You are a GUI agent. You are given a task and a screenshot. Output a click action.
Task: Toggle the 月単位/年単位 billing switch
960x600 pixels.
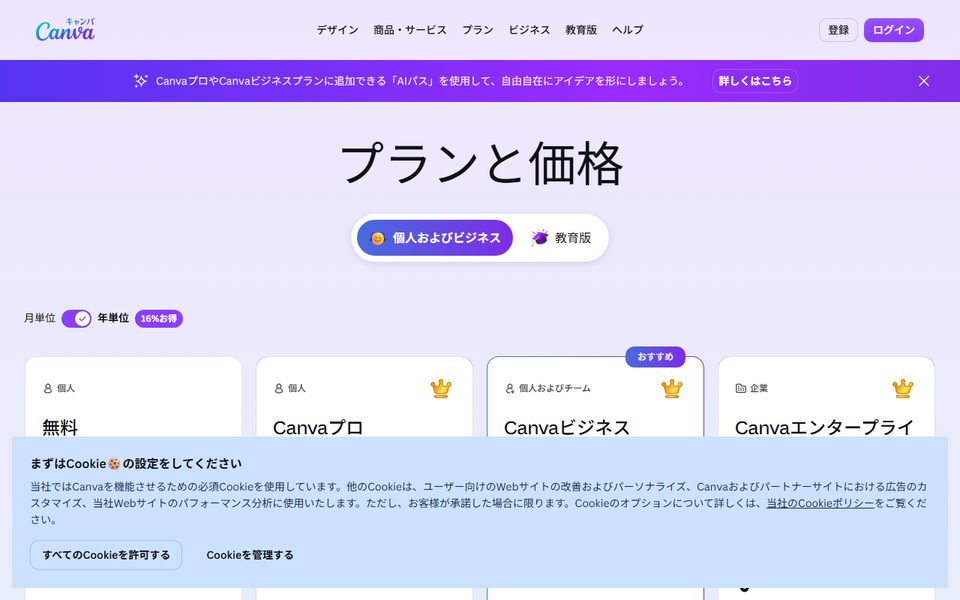(x=77, y=318)
